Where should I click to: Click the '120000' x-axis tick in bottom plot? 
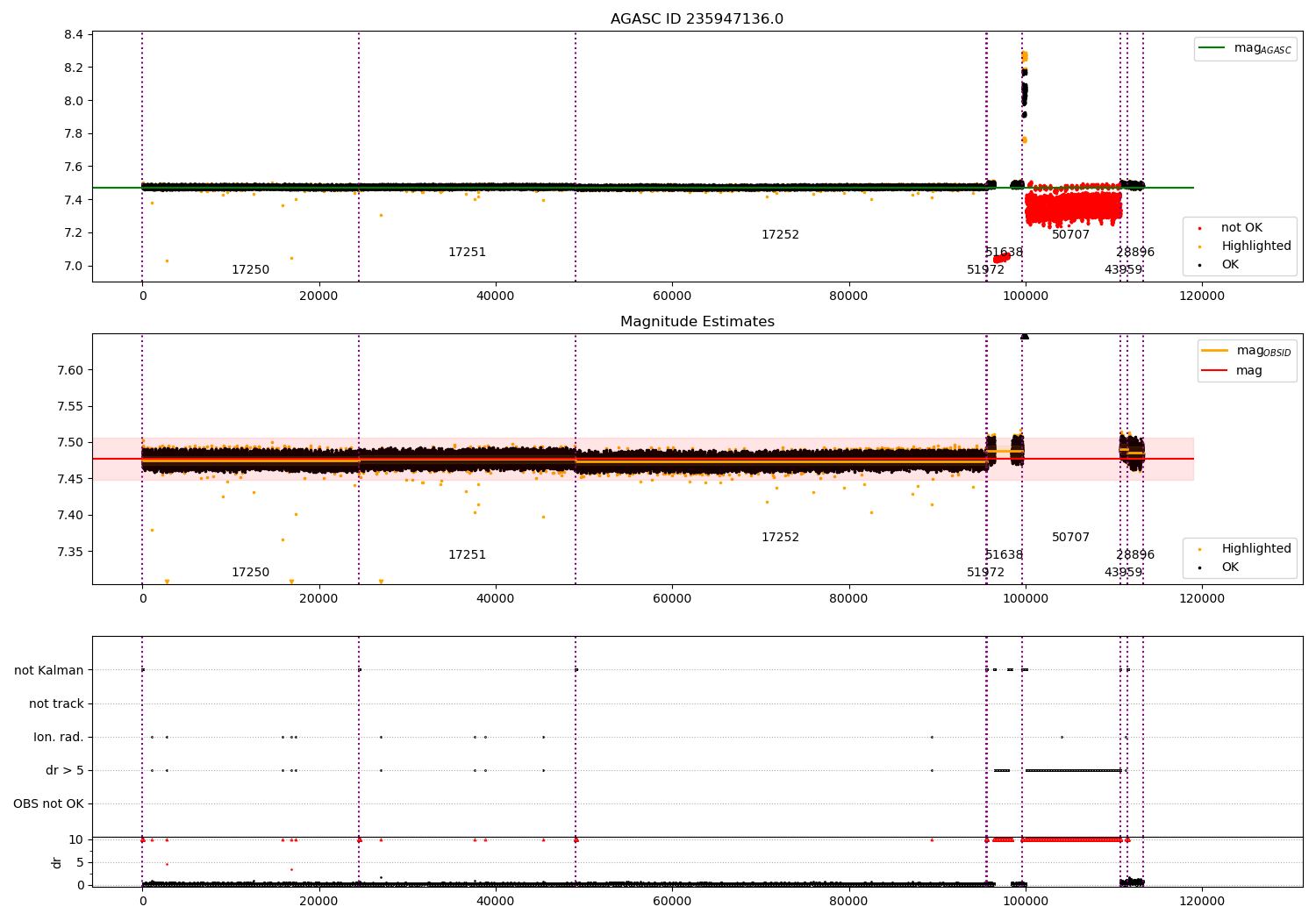1201,902
